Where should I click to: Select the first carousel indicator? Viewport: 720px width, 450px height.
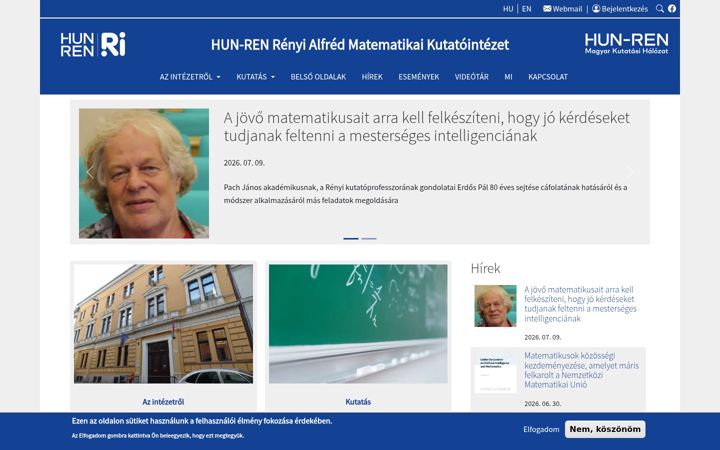351,239
